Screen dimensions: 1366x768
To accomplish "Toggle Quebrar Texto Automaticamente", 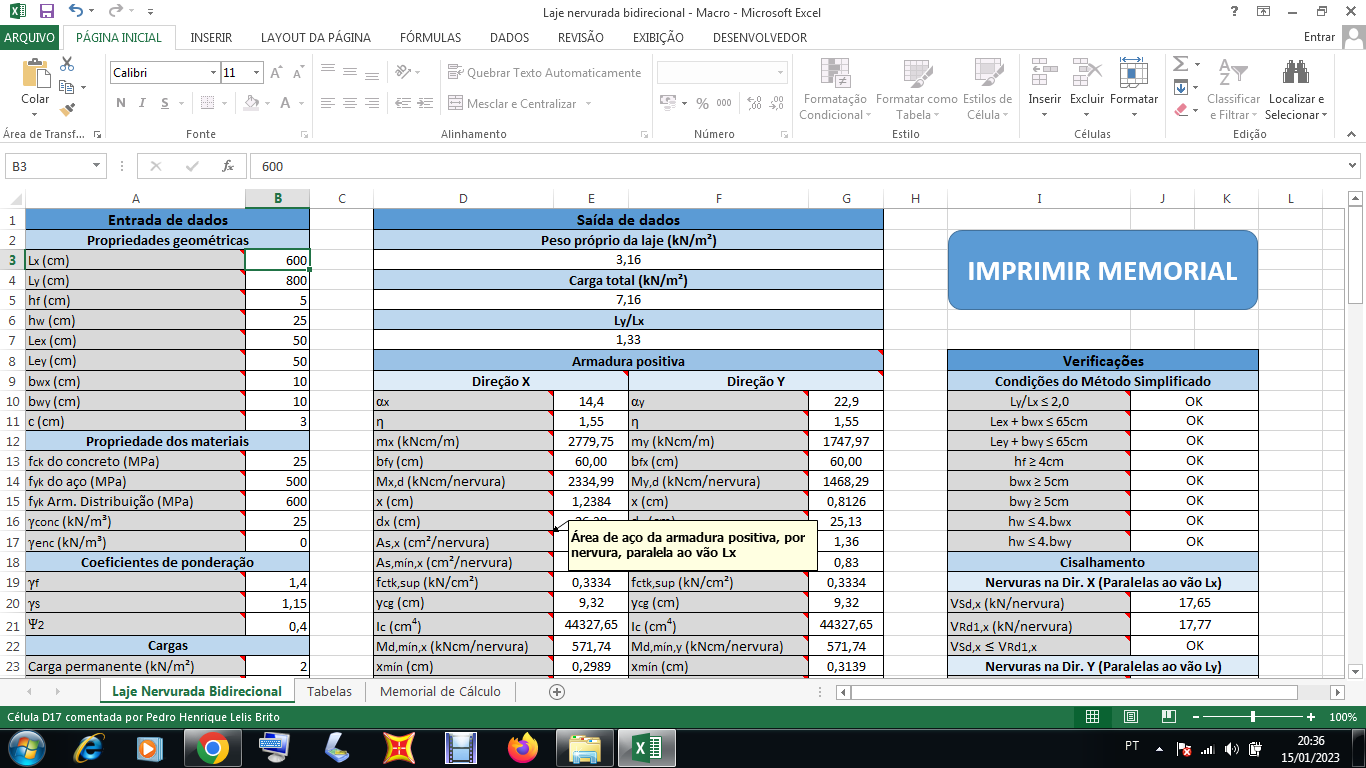I will [x=545, y=72].
